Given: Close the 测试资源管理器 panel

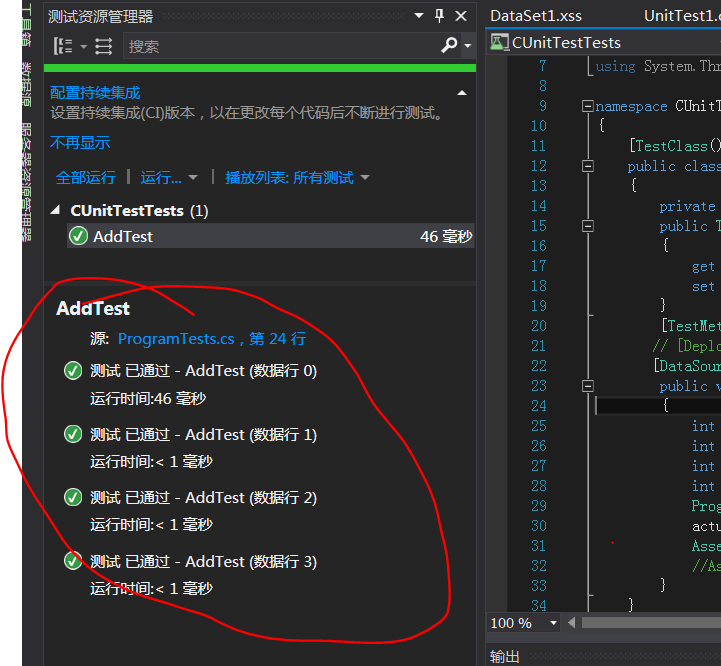Looking at the screenshot, I should (x=461, y=16).
